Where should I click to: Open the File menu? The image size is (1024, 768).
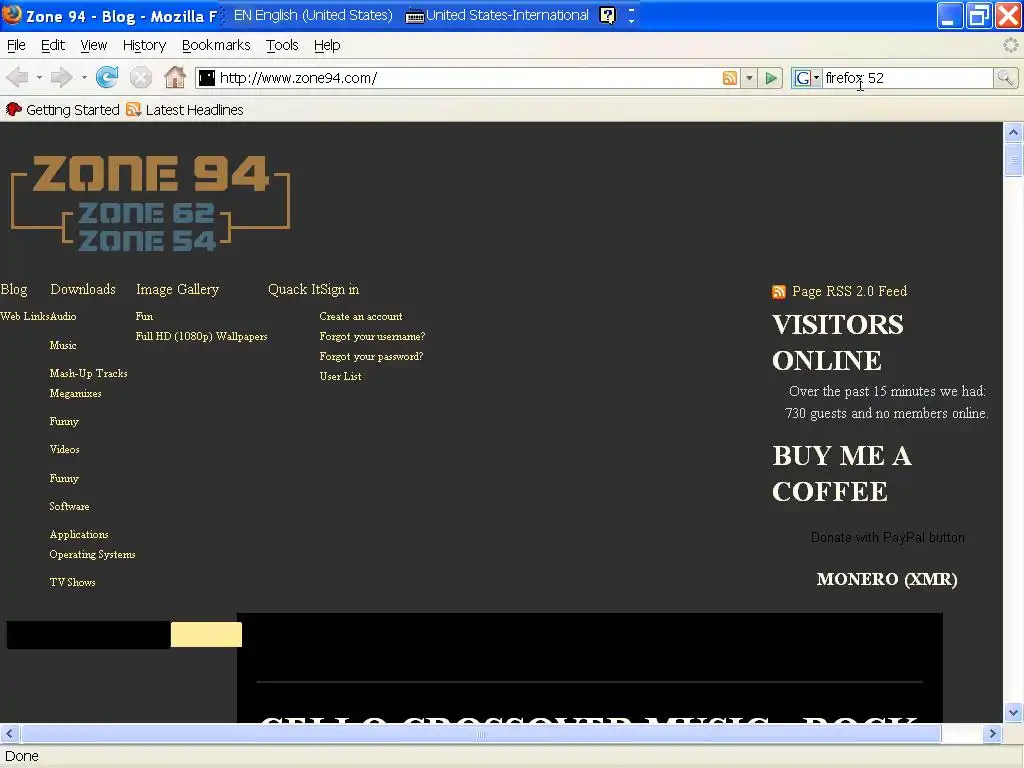[x=16, y=45]
